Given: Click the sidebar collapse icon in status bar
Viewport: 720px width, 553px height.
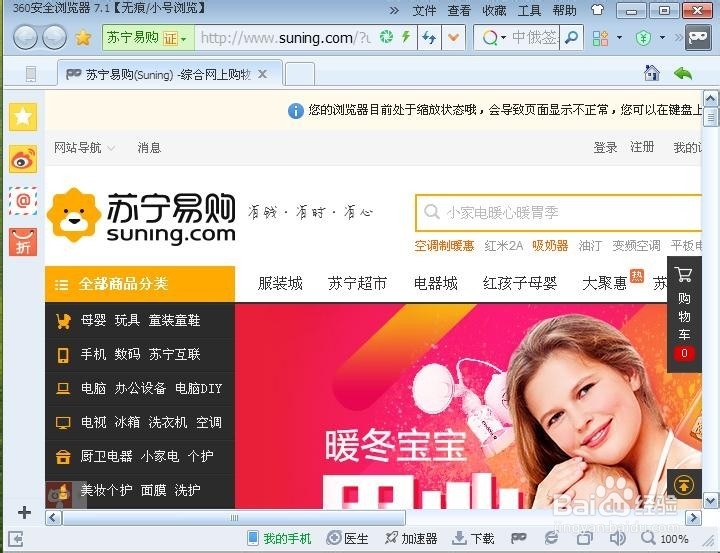Looking at the screenshot, I should tap(15, 539).
